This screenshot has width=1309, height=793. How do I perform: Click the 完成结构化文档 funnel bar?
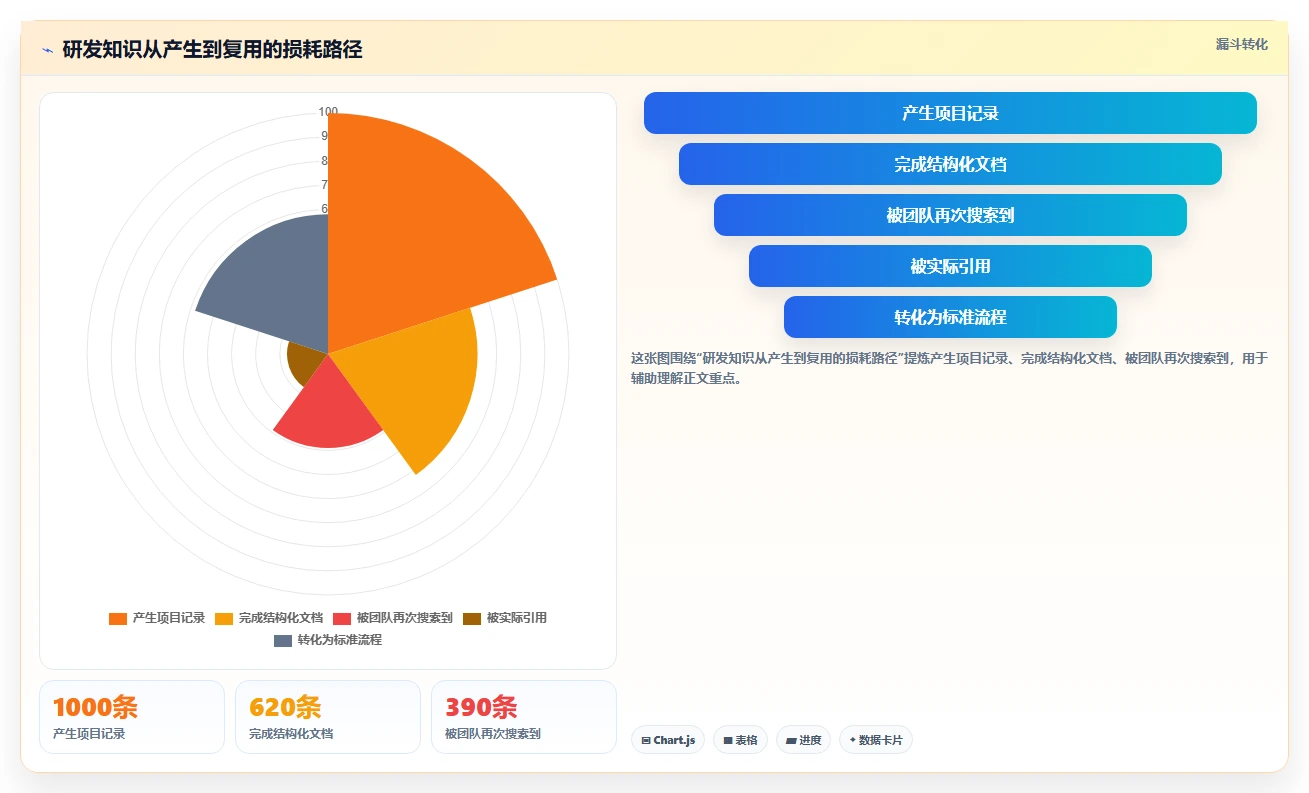tap(950, 164)
